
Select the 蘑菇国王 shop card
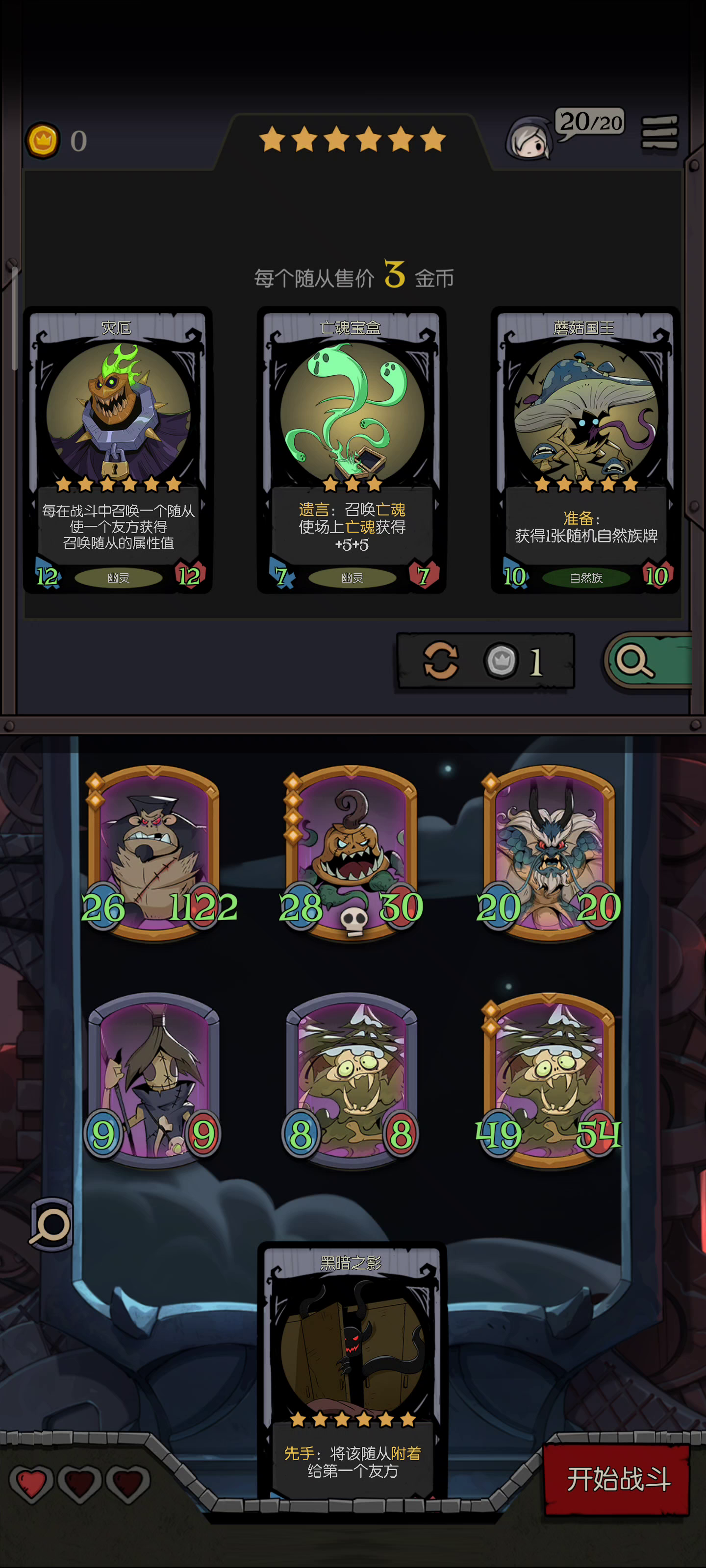pos(585,450)
